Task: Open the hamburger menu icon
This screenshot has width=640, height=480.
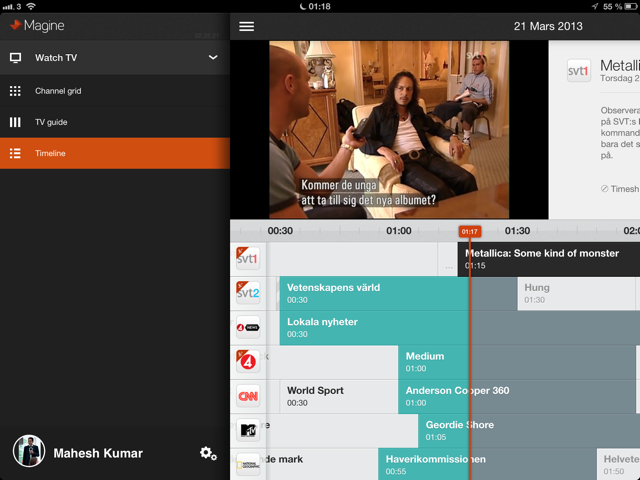Action: coord(247,27)
